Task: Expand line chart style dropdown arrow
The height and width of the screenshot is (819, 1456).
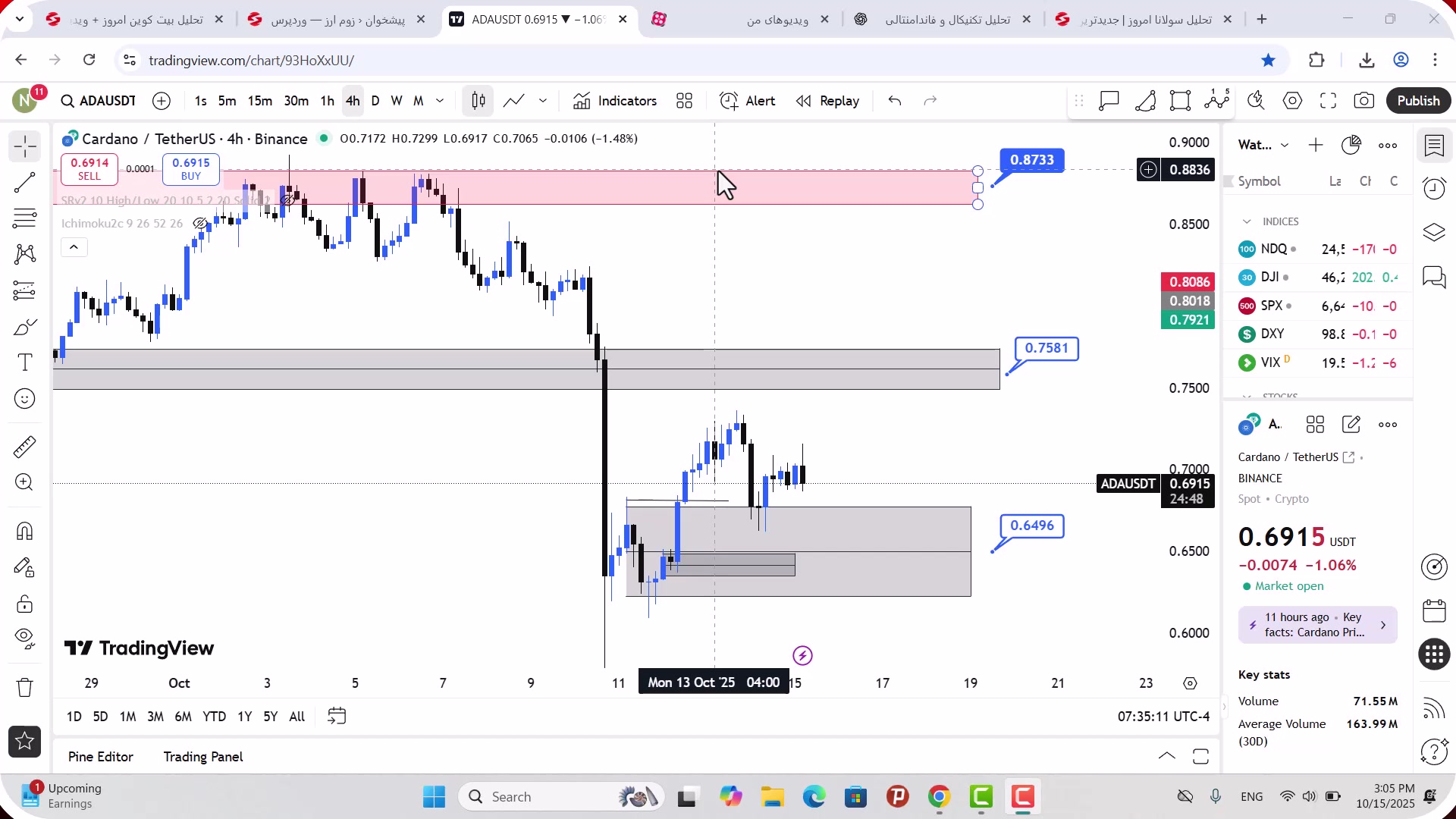Action: (543, 101)
